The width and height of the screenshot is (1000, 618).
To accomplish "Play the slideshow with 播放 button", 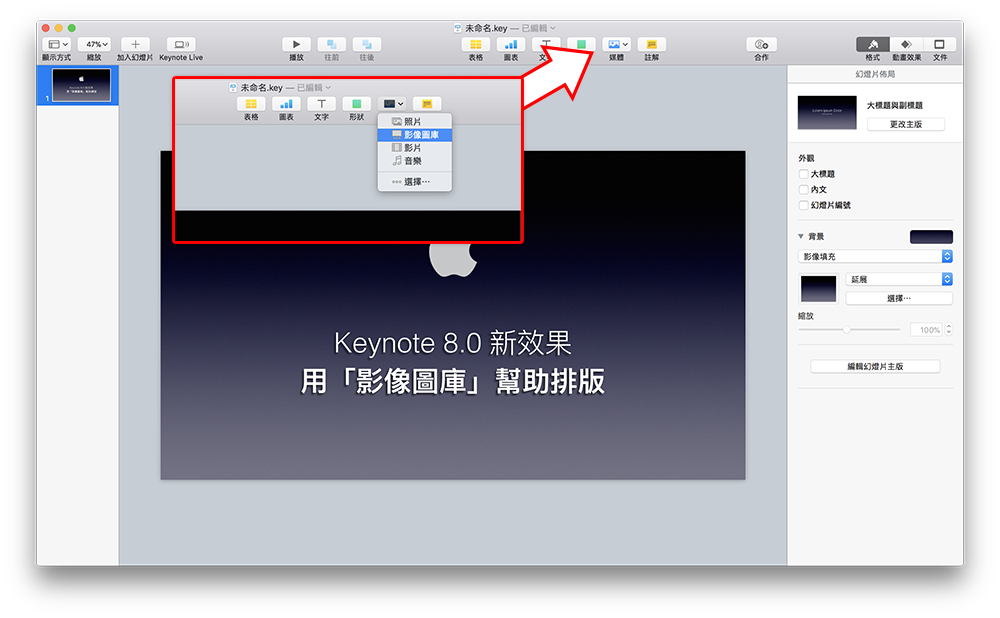I will coord(296,44).
